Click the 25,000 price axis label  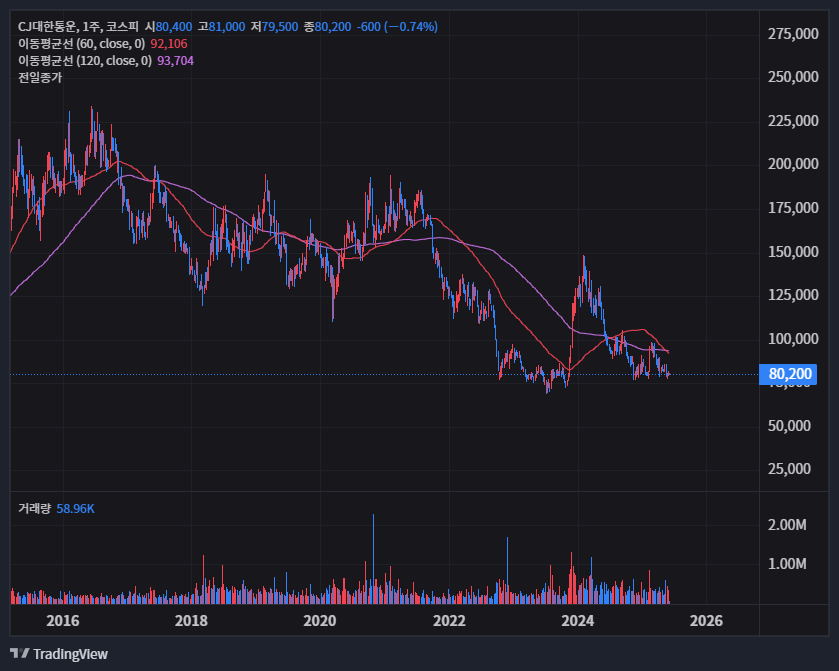click(x=789, y=469)
